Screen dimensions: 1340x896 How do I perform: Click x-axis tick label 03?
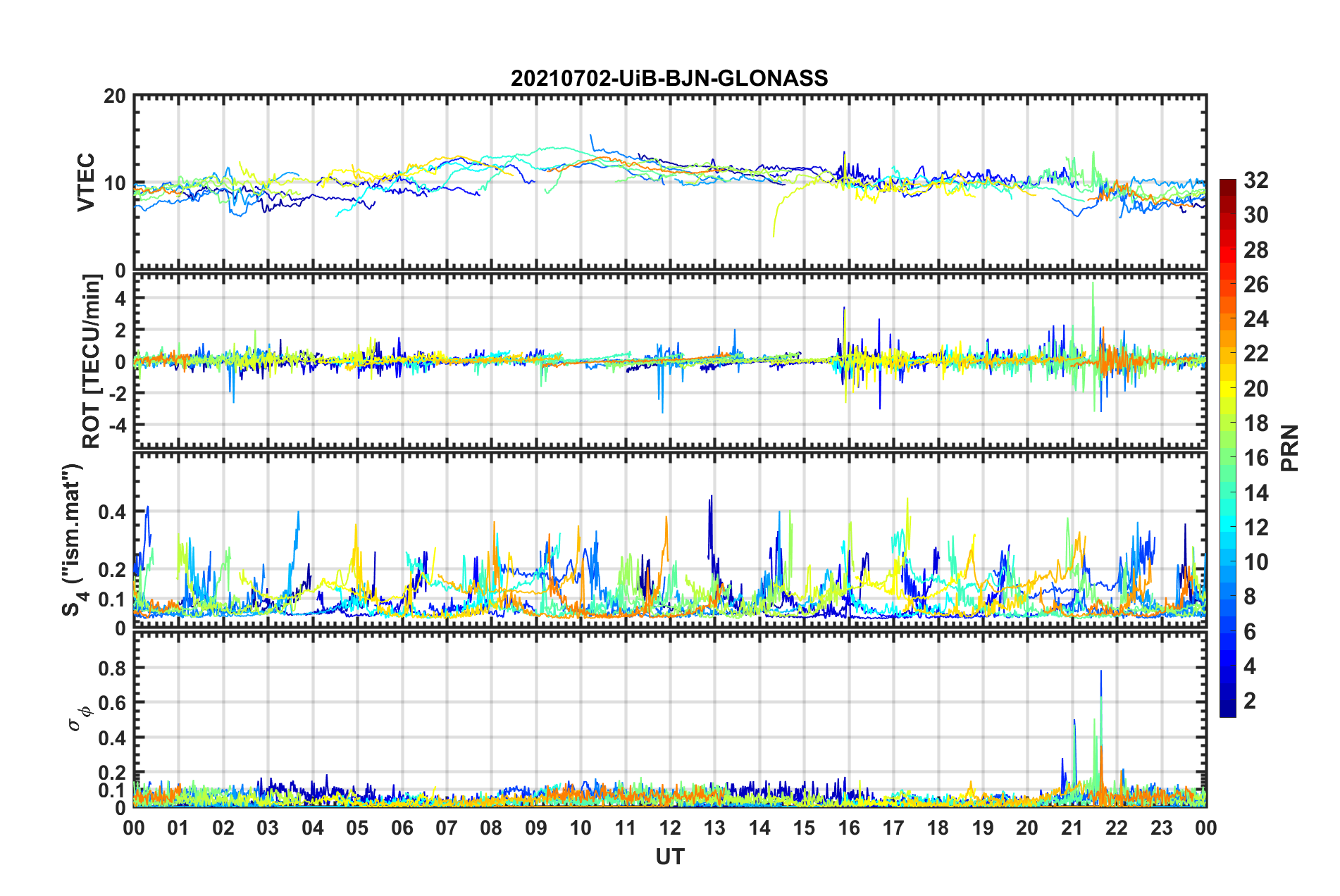pyautogui.click(x=268, y=828)
